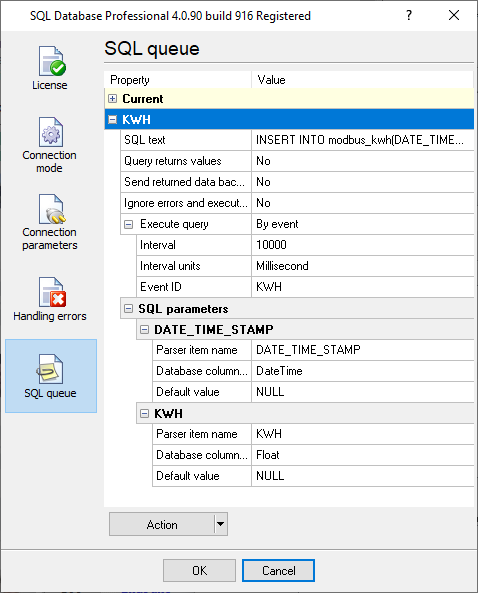478x593 pixels.
Task: Select the SQL text value INSERT INTO
Action: pyautogui.click(x=362, y=140)
